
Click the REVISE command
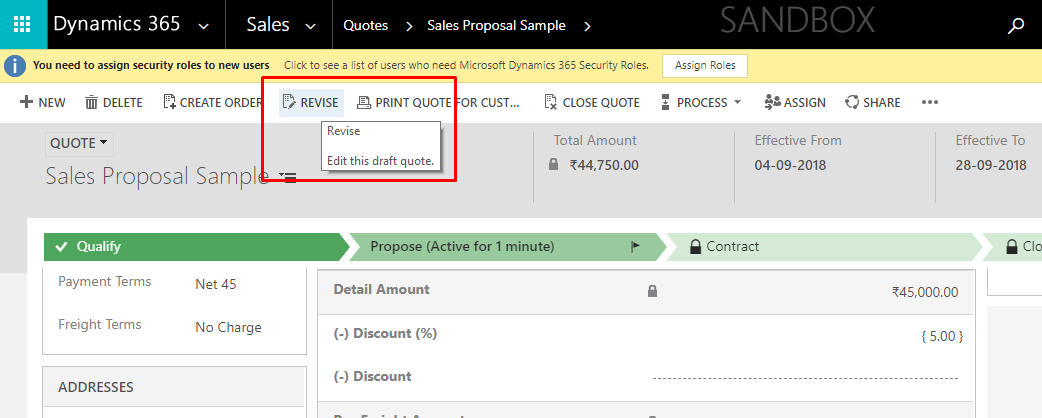tap(311, 102)
